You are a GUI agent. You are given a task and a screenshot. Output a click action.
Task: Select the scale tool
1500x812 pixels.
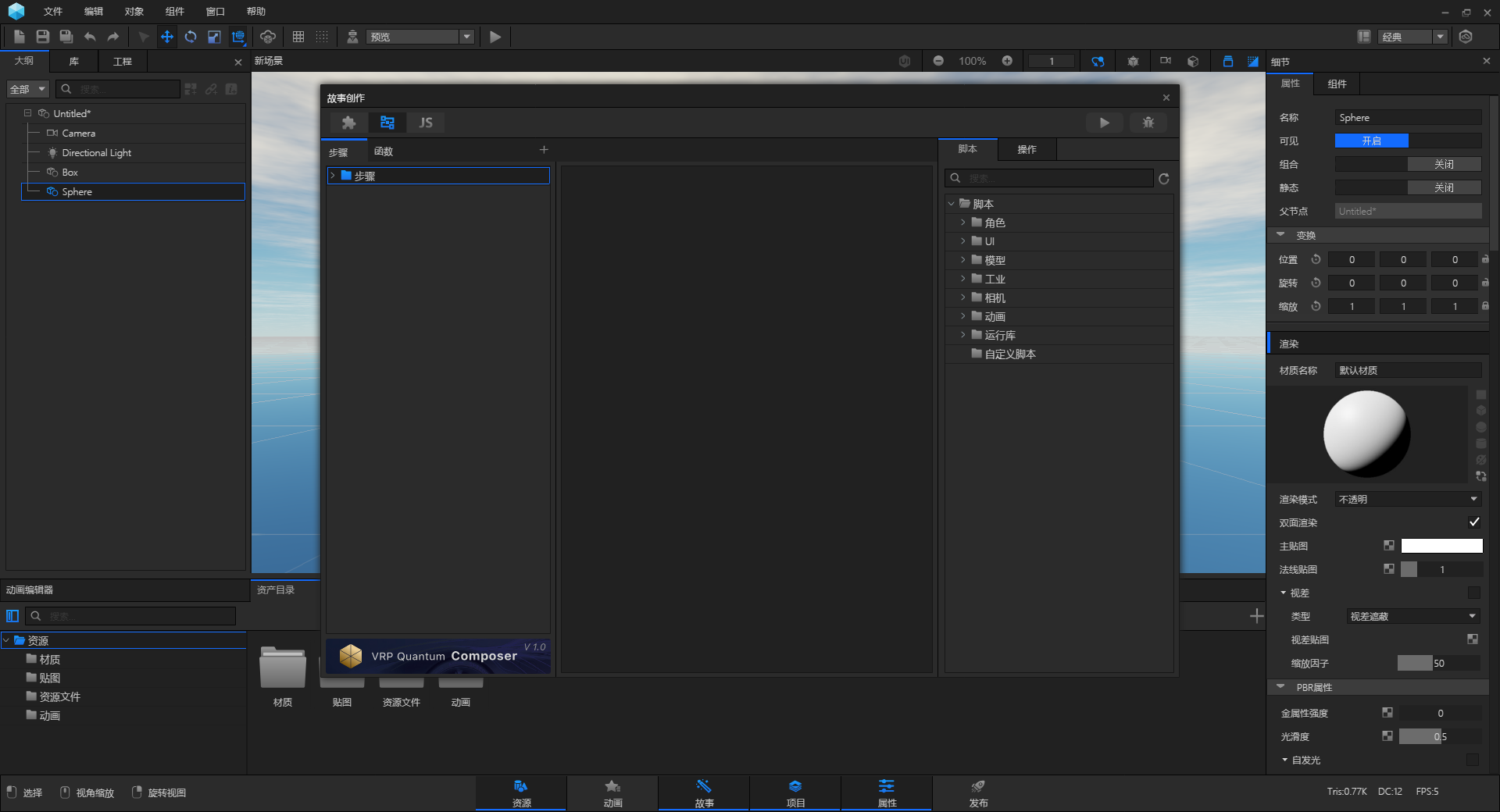[214, 37]
